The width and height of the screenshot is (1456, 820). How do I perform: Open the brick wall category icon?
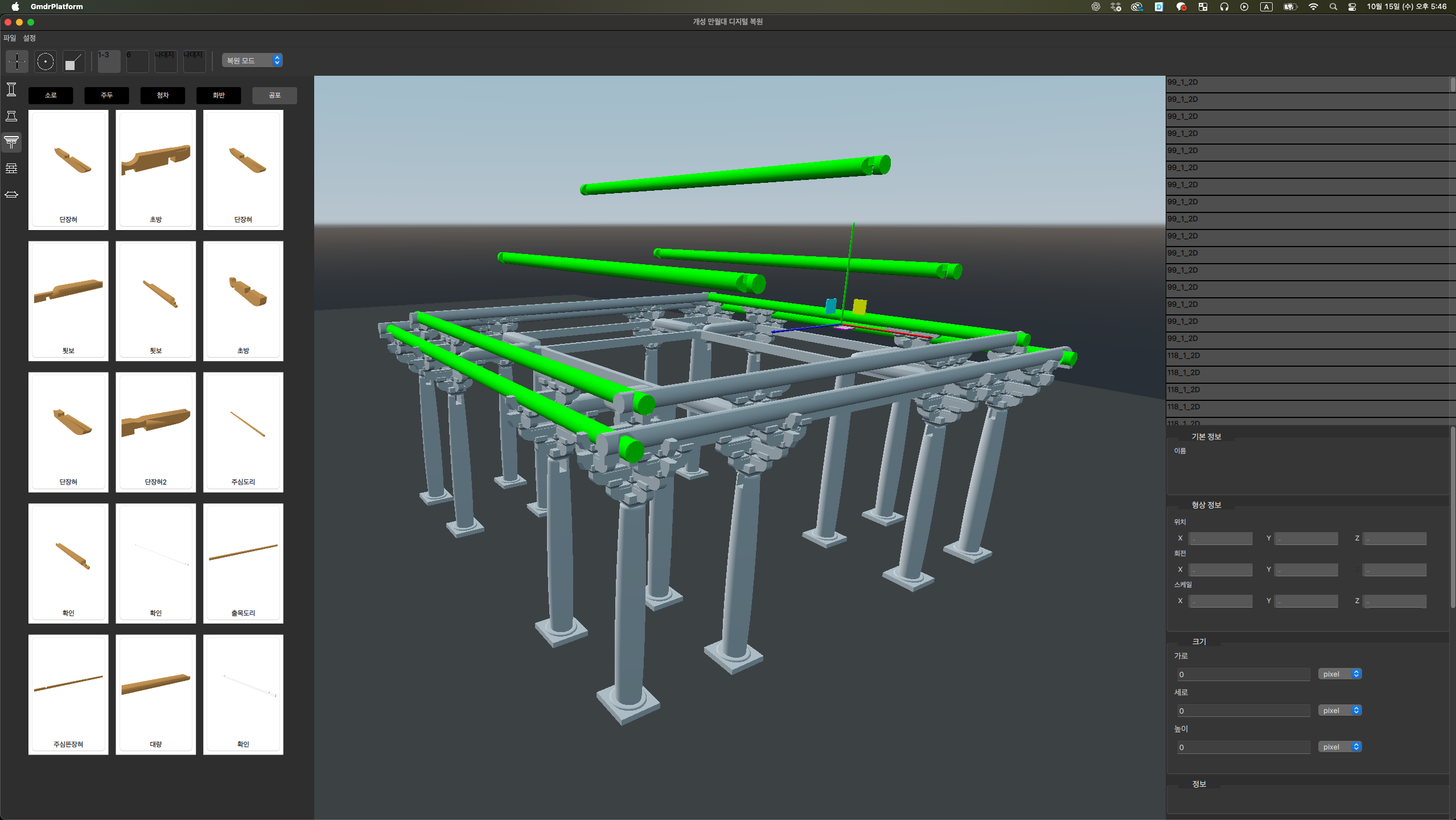(11, 168)
